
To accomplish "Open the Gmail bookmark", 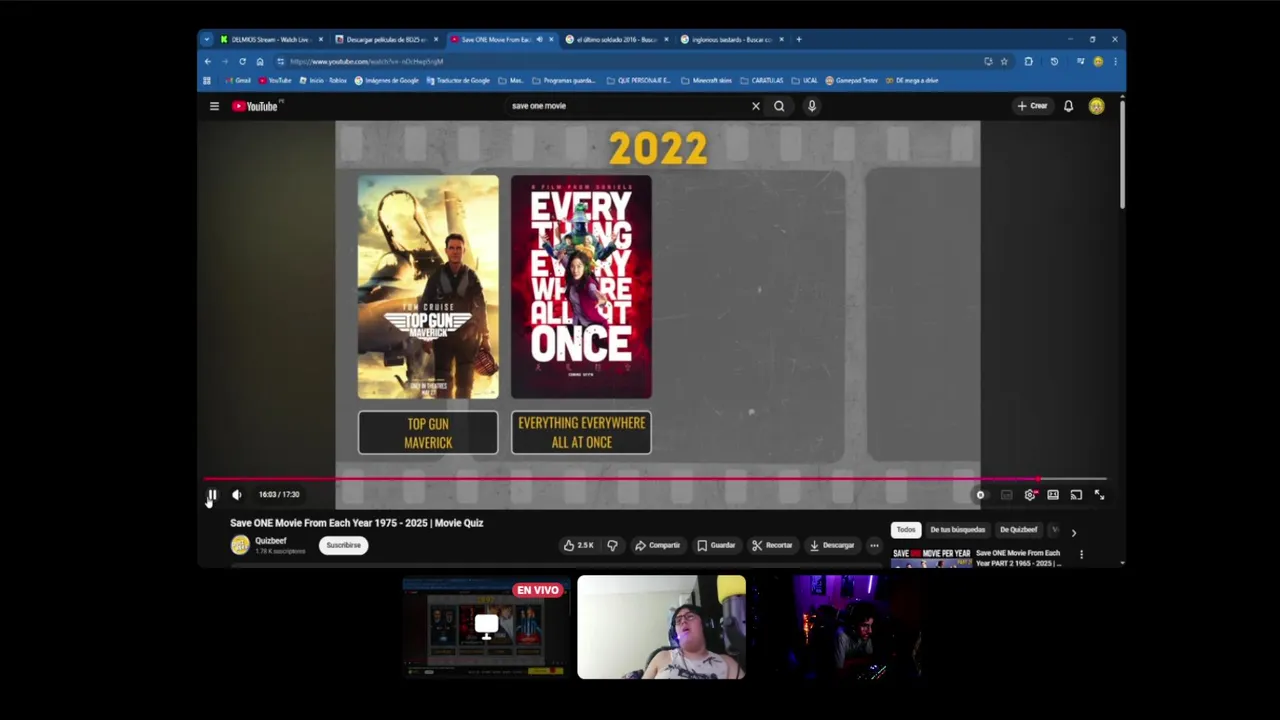I will [238, 80].
